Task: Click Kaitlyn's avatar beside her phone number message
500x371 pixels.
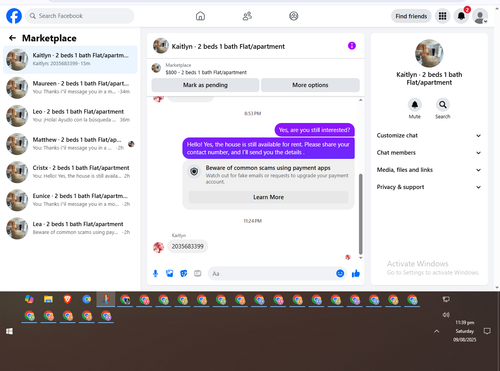Action: (x=158, y=247)
